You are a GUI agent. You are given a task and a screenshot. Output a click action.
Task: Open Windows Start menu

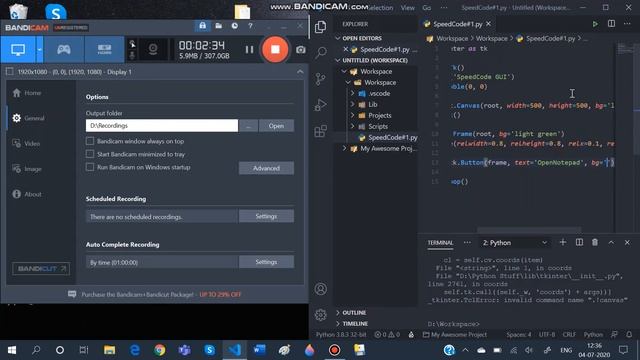pyautogui.click(x=12, y=350)
